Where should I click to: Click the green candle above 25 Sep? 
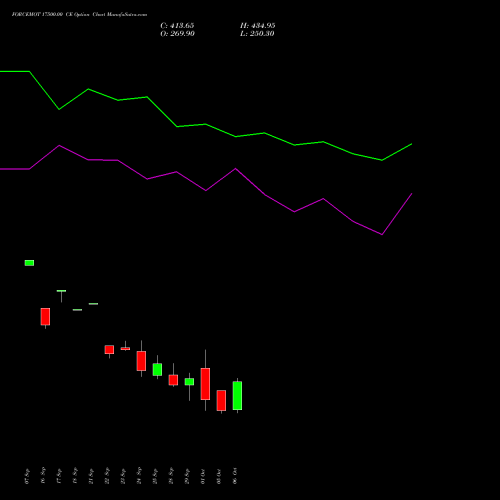(x=157, y=370)
